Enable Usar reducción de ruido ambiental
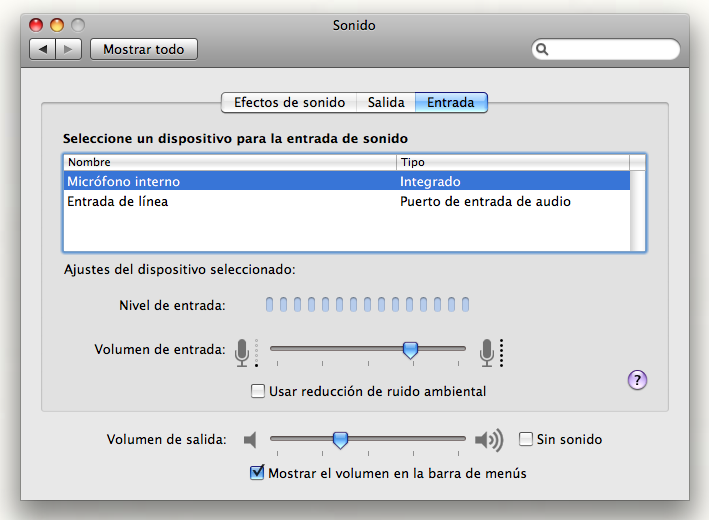 258,391
